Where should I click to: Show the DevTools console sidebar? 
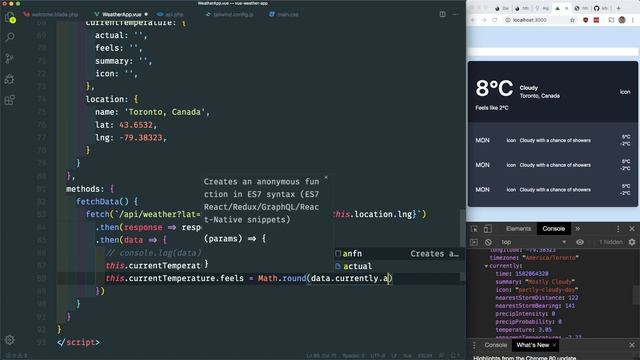474,242
